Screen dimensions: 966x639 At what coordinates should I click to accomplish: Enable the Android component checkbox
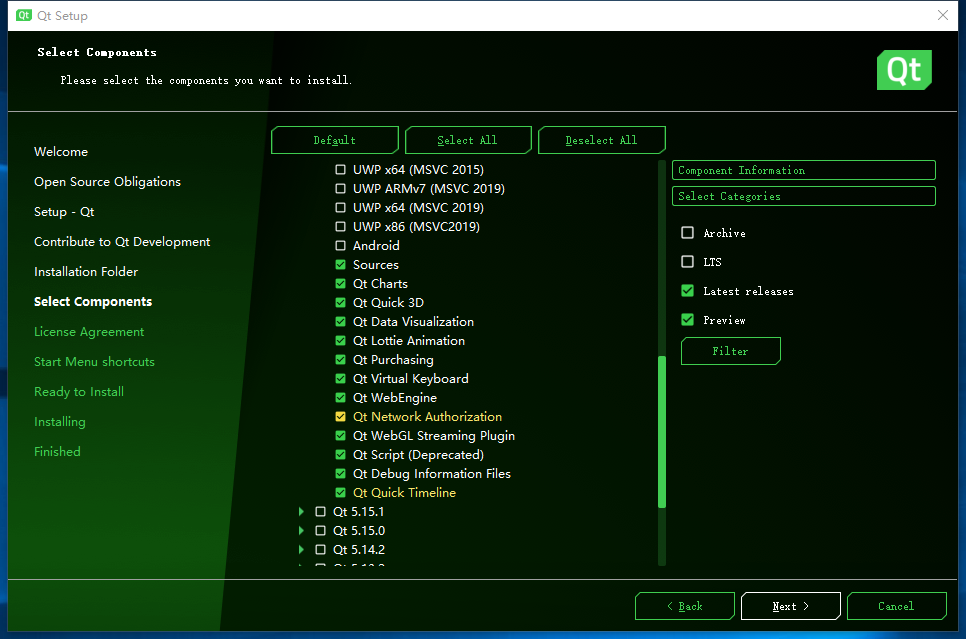coord(340,246)
